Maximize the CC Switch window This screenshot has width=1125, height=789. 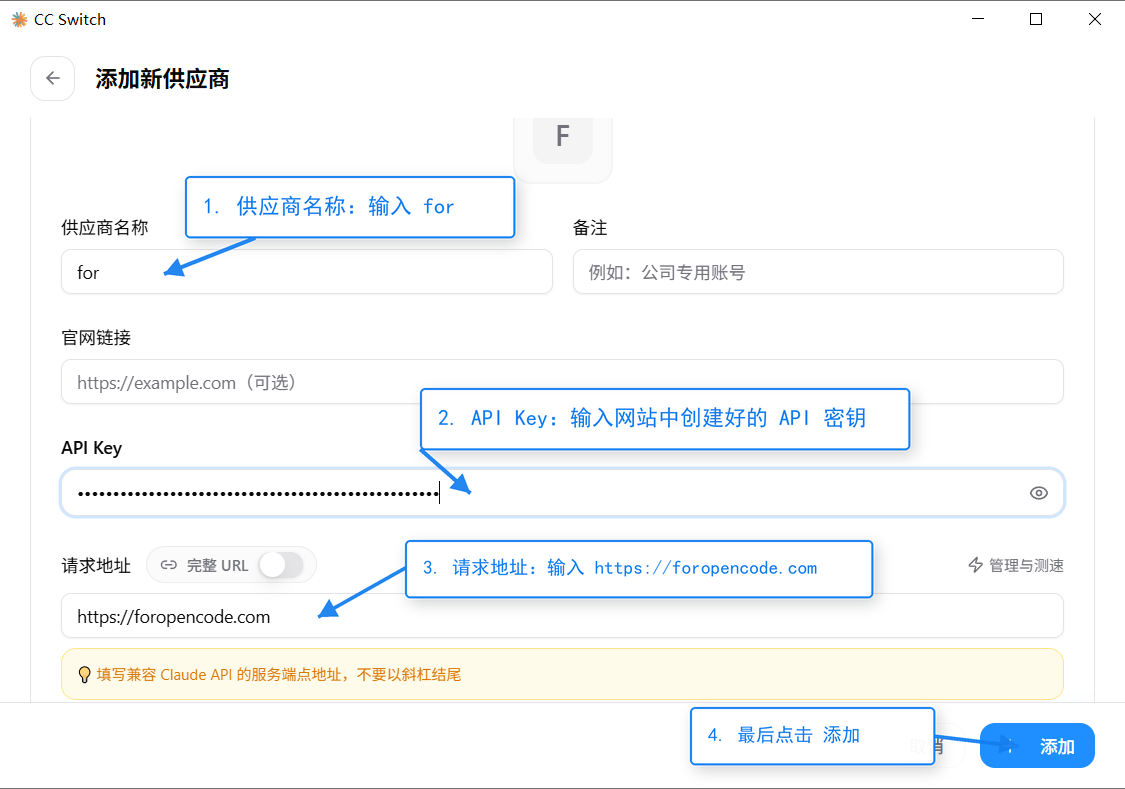pos(1036,19)
